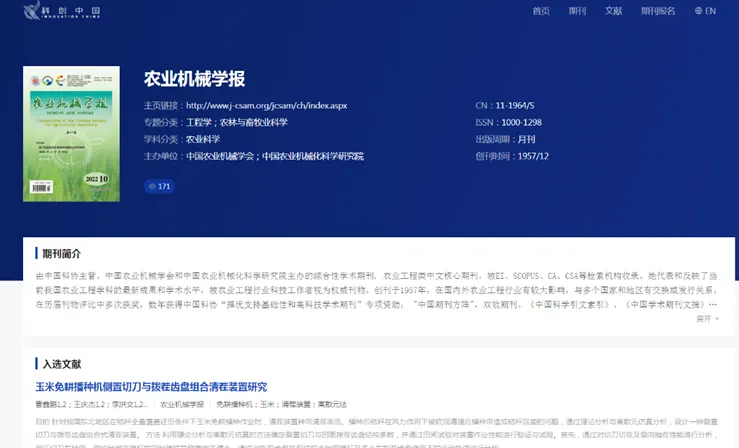Screen dimensions: 739x448
Task: Click the article source 农业机械学报 under the title
Action: [x=182, y=404]
